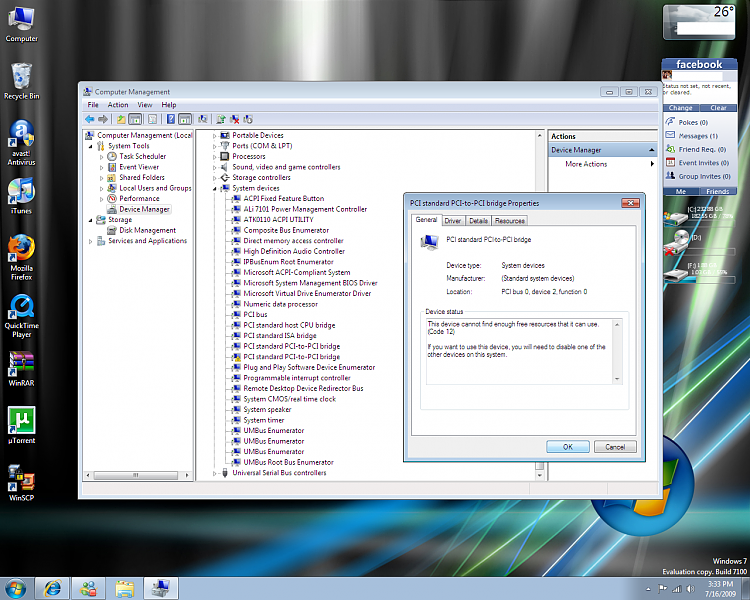
Task: Click Clear on the facebook gadget
Action: (718, 108)
